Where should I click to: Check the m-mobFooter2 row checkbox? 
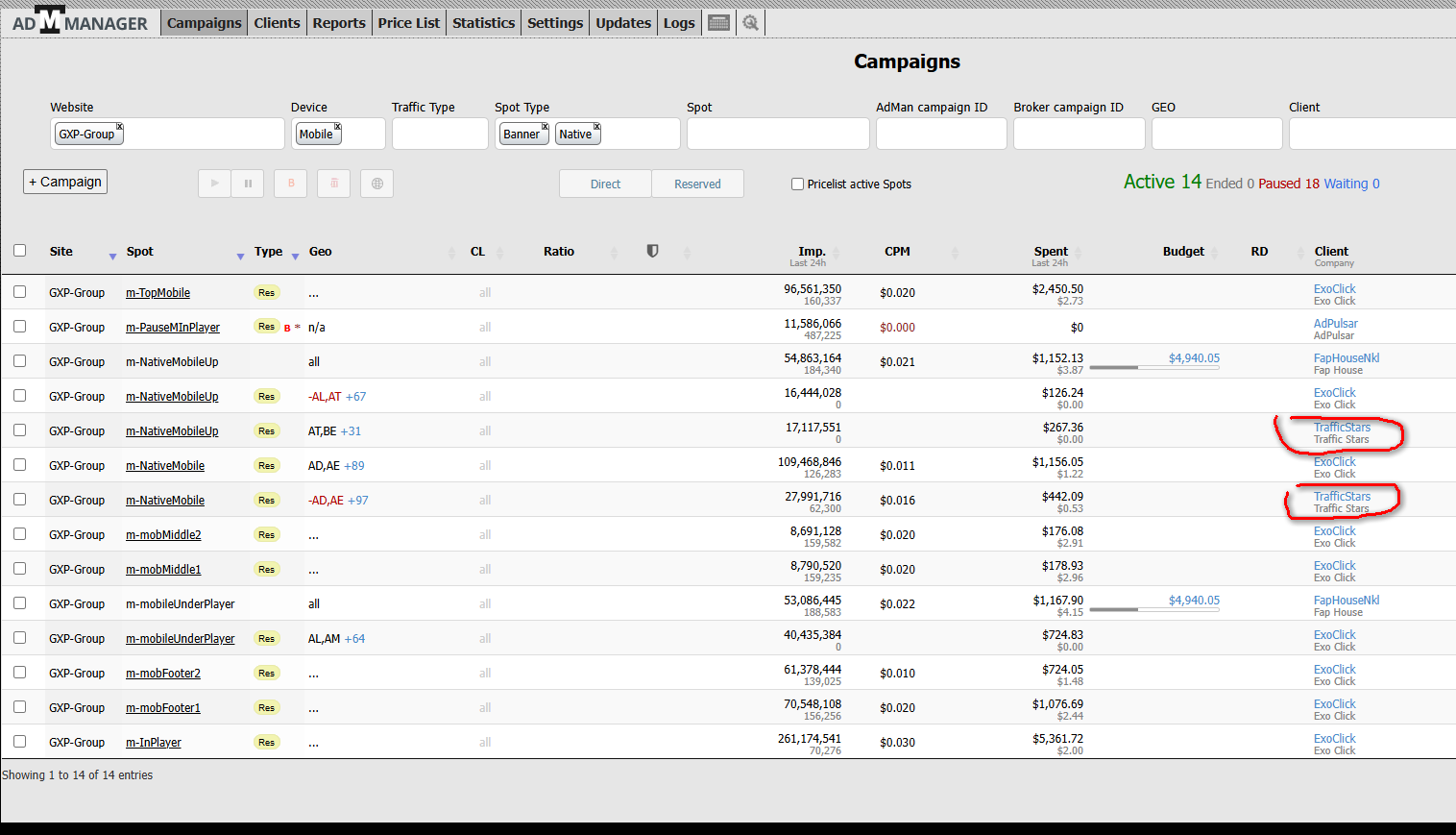click(x=20, y=673)
